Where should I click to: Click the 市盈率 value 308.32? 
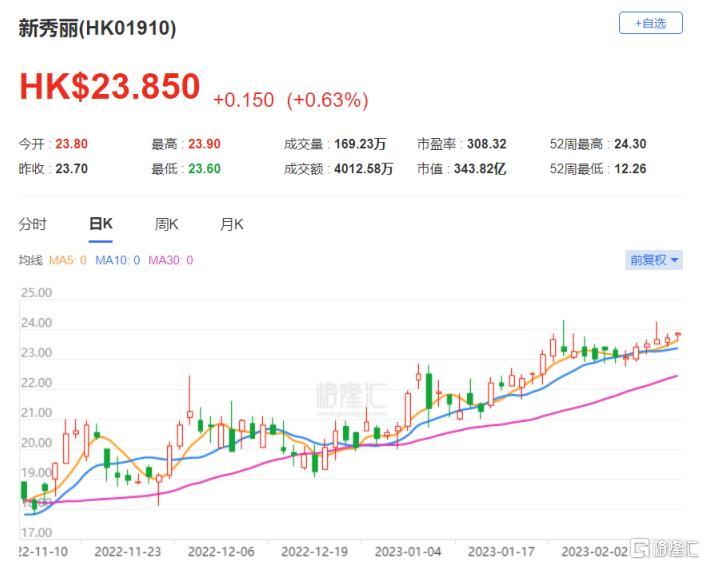486,144
